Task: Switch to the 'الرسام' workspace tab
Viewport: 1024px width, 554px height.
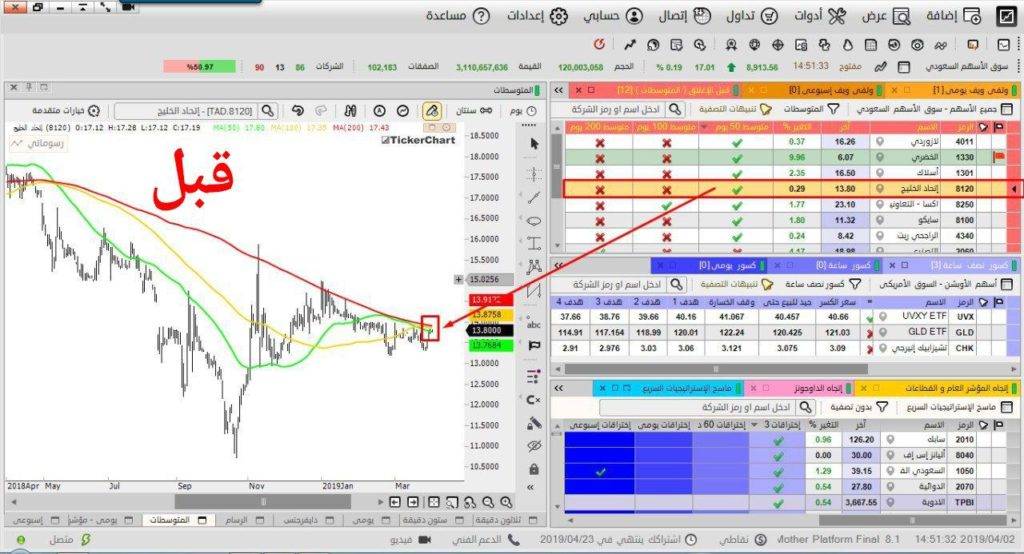Action: [244, 520]
